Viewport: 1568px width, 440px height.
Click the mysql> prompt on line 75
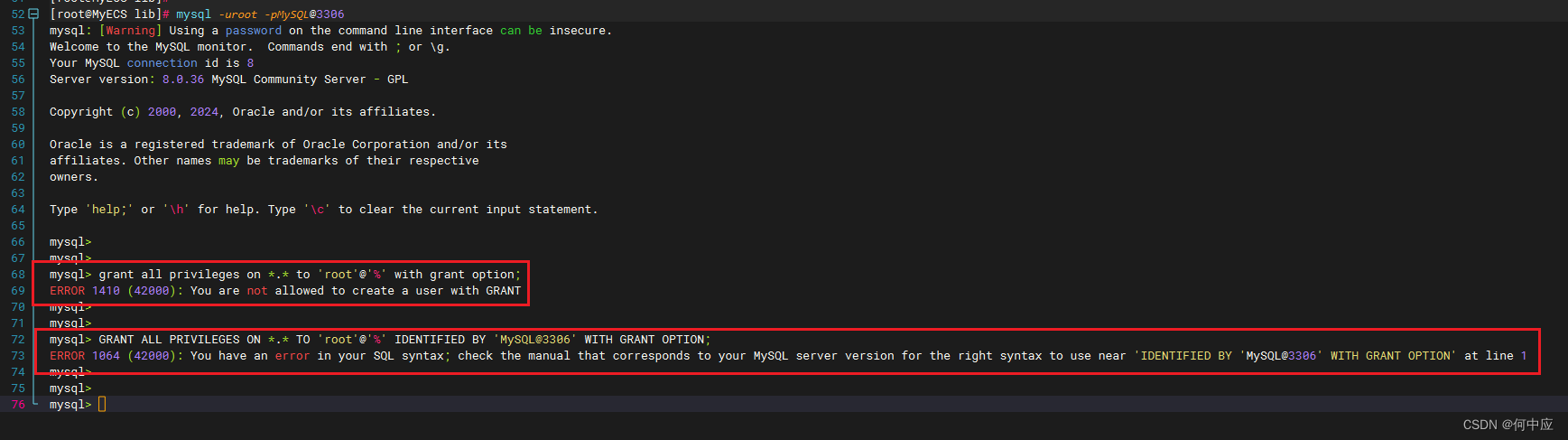[x=70, y=389]
